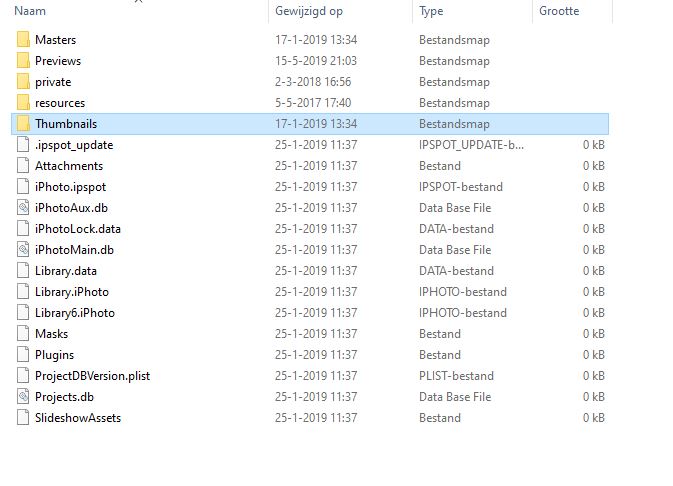This screenshot has height=486, width=673.
Task: Select the Plugins file icon
Action: (23, 355)
